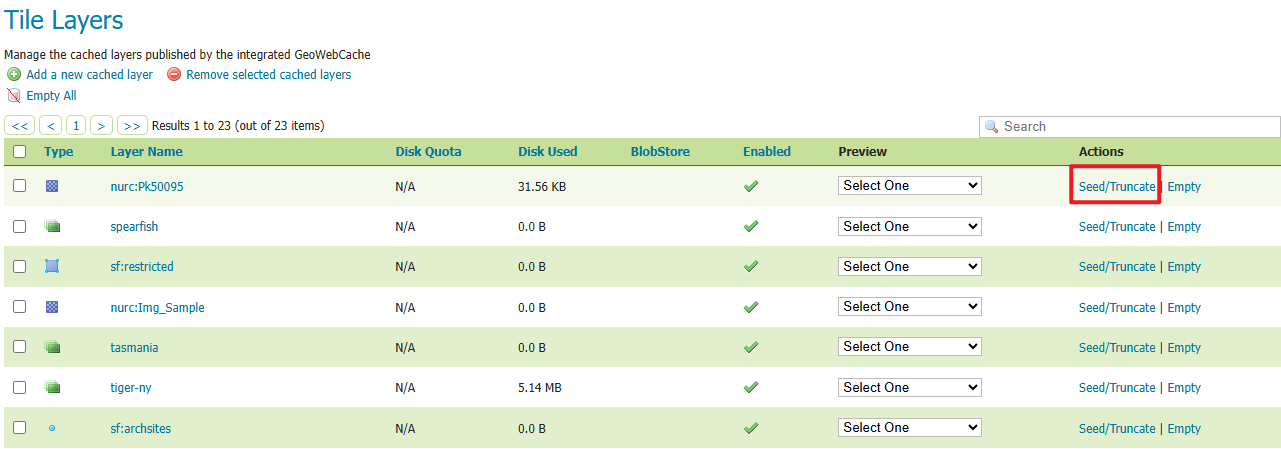Click the polygon type icon for sf:restricted

point(52,267)
